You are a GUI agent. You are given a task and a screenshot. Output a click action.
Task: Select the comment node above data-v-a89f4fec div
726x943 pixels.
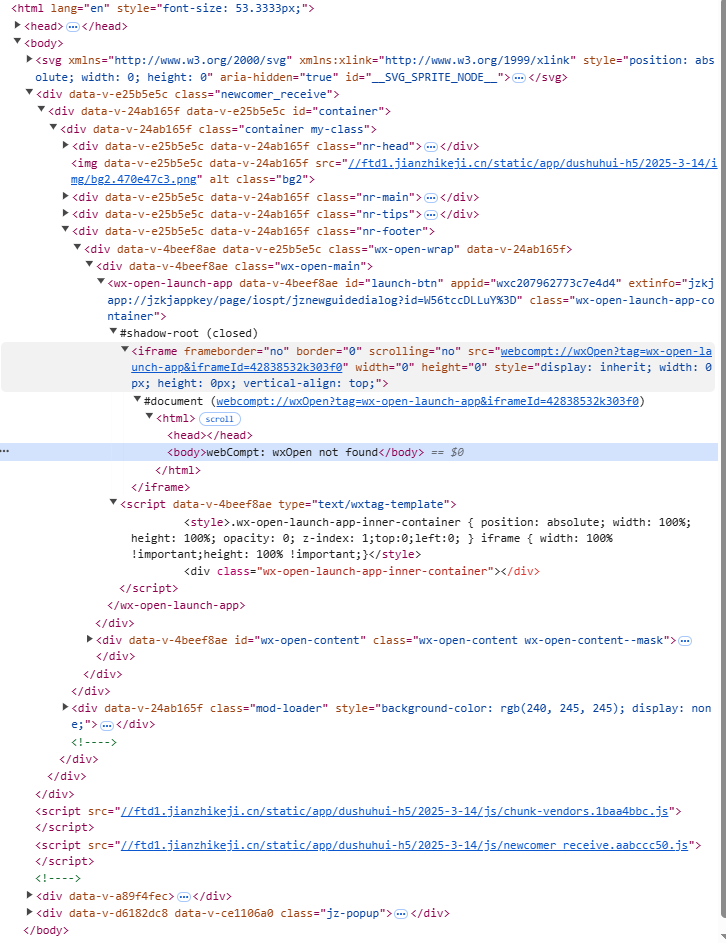(58, 878)
